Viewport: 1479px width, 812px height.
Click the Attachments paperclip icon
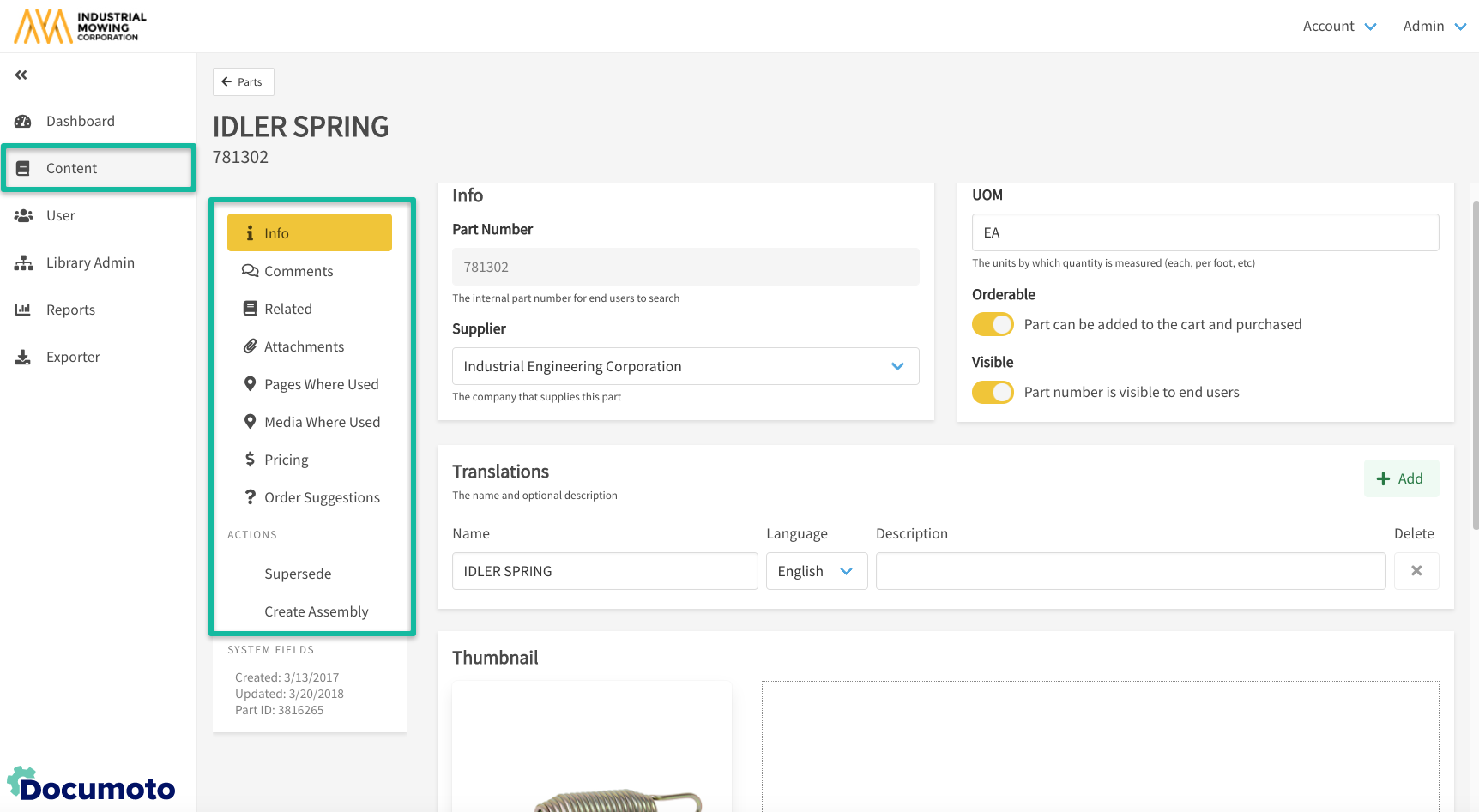pos(250,346)
